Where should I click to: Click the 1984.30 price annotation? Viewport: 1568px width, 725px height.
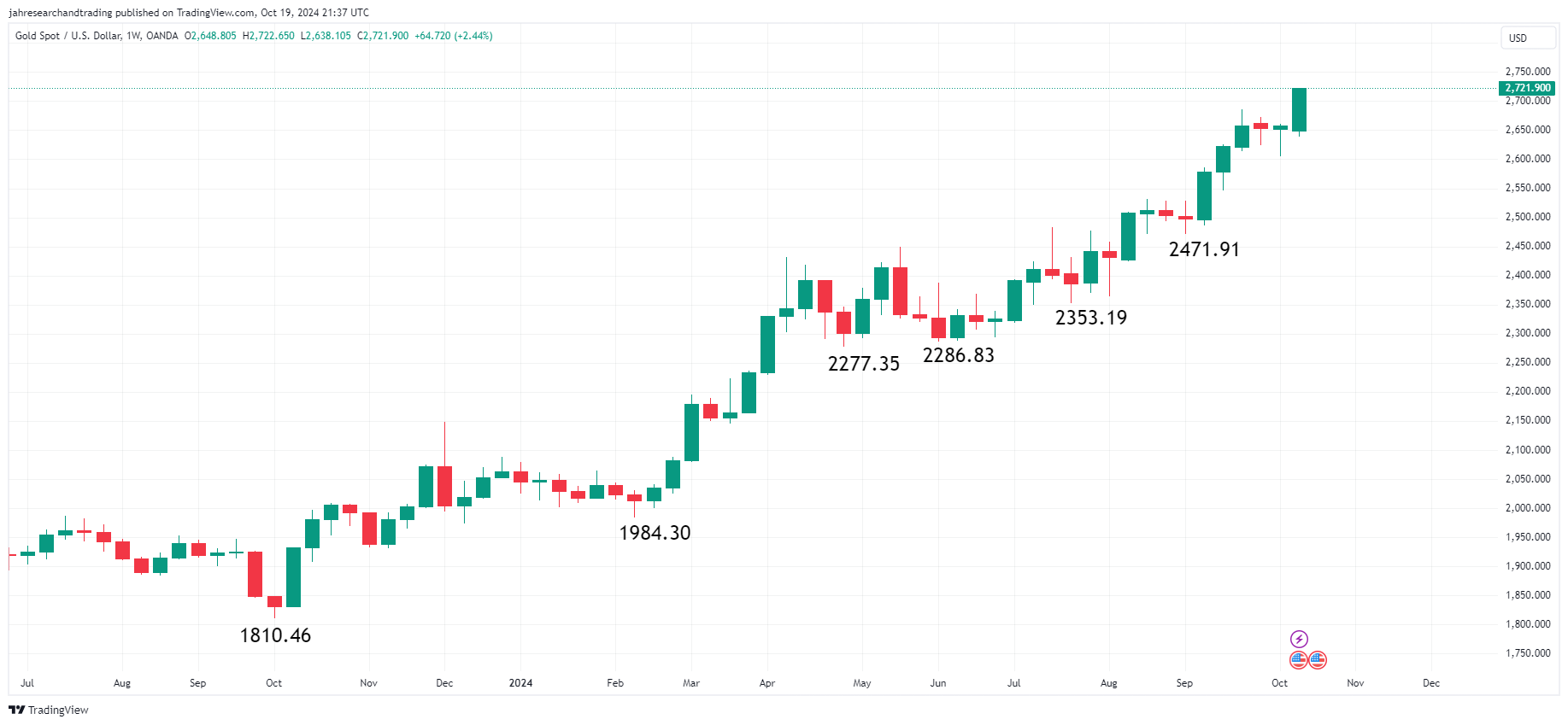click(x=655, y=533)
